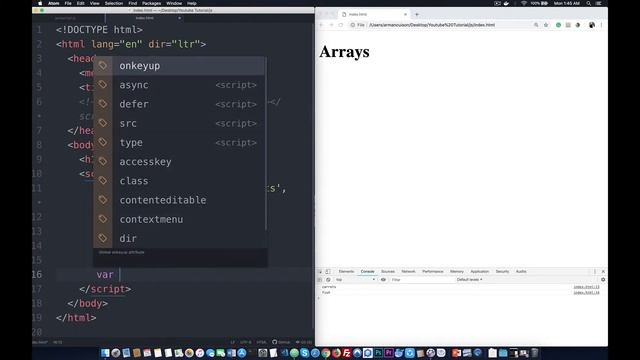Pick the defer suggestion in autocomplete
The height and width of the screenshot is (360, 640).
pyautogui.click(x=179, y=104)
